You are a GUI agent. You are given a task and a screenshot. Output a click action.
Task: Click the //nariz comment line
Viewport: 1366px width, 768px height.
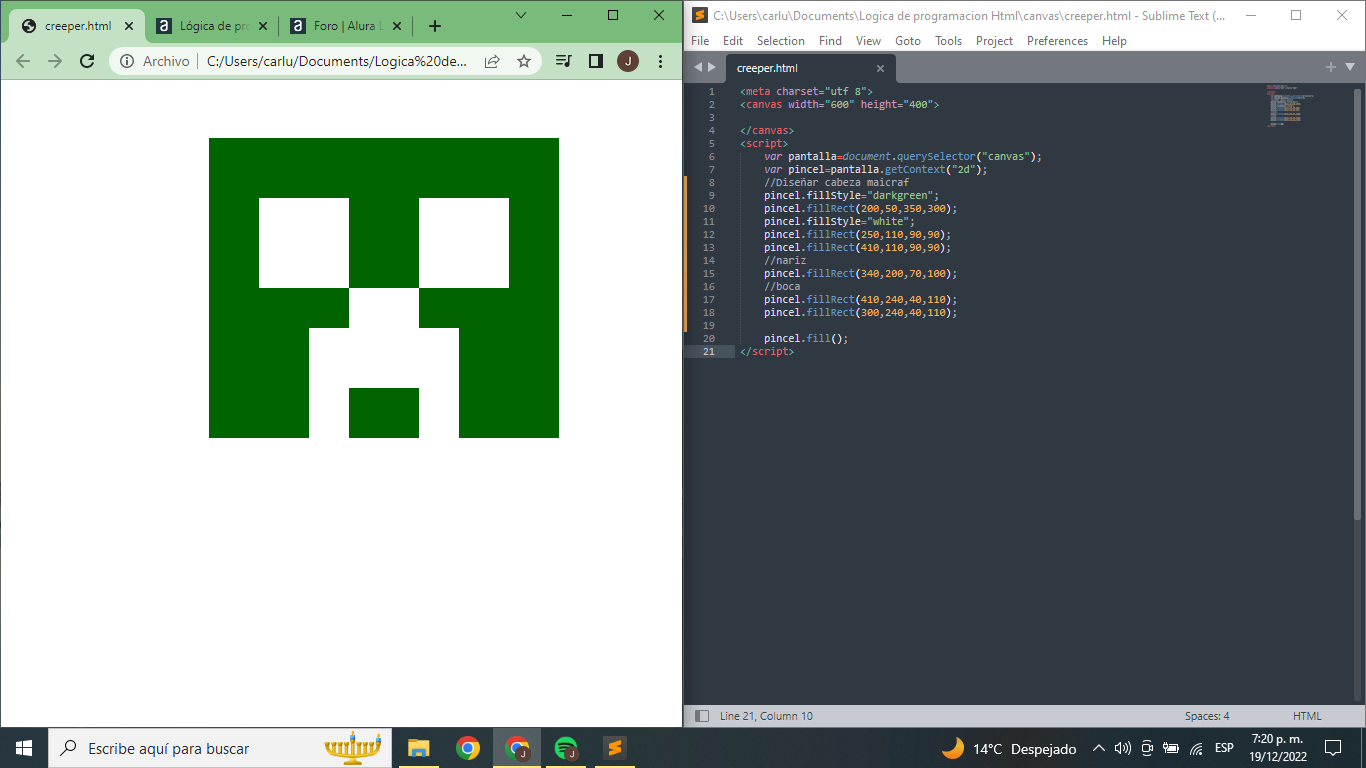click(784, 260)
